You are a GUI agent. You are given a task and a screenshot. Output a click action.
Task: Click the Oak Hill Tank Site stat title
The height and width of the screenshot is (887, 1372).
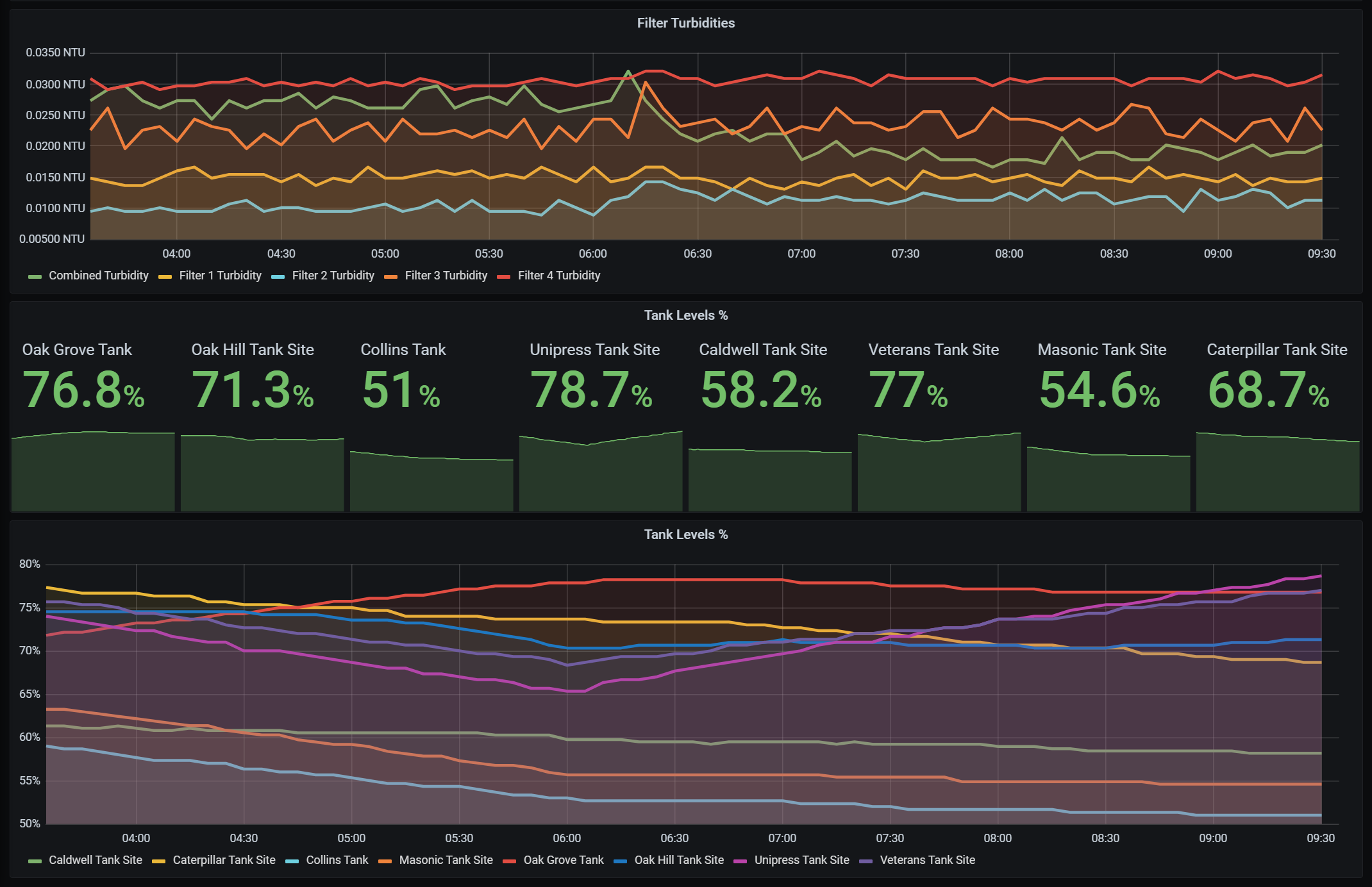click(253, 350)
